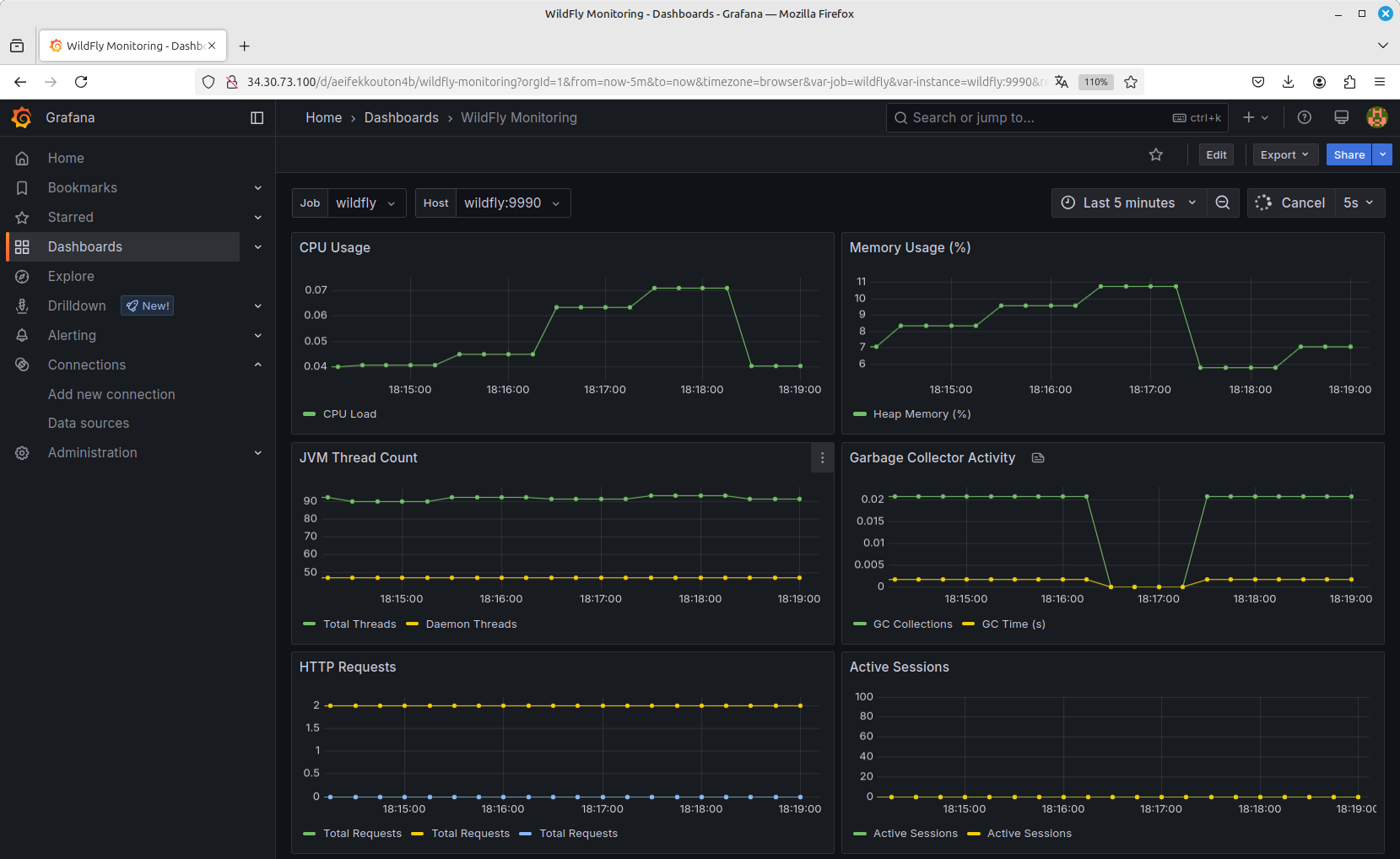Toggle GC Time (s) series legend
Image resolution: width=1400 pixels, height=859 pixels.
(x=1013, y=624)
